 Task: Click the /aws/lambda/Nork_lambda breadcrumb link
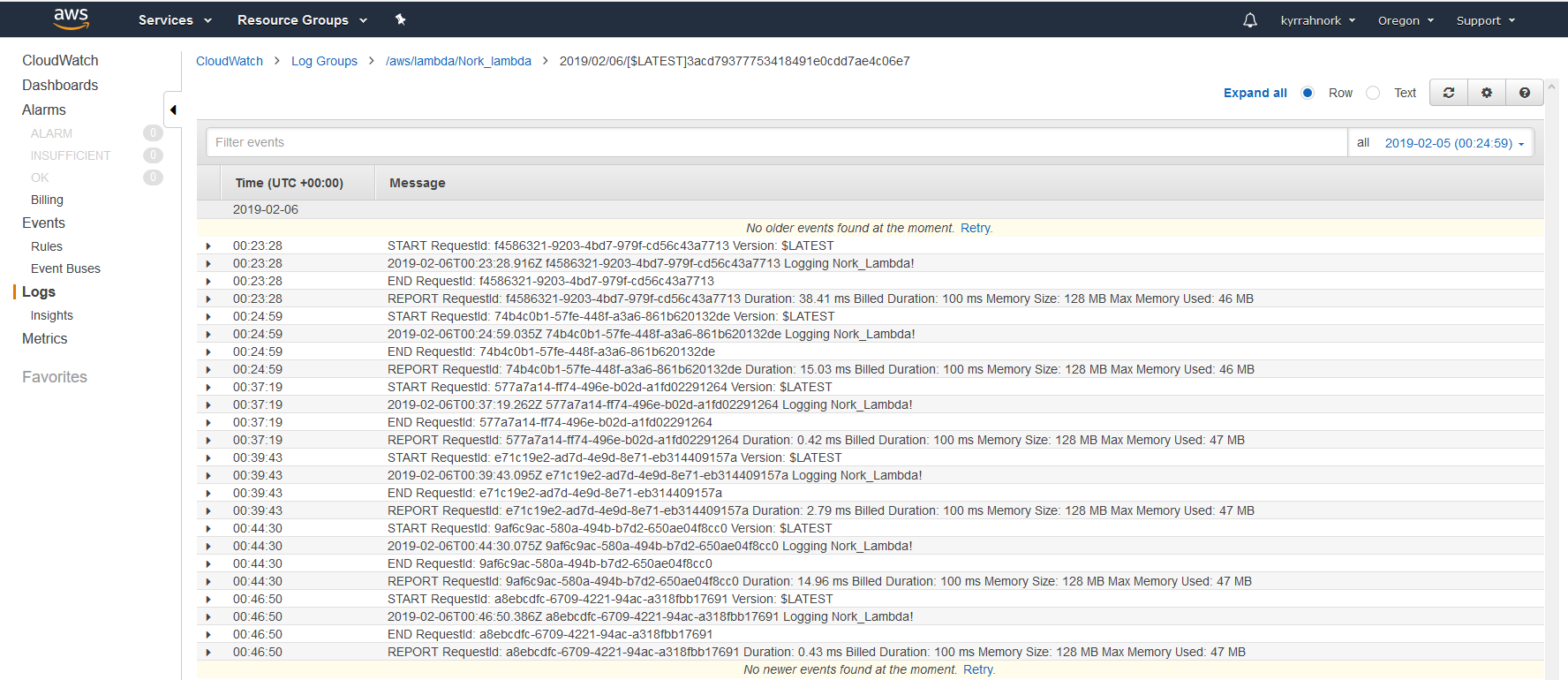coord(458,61)
